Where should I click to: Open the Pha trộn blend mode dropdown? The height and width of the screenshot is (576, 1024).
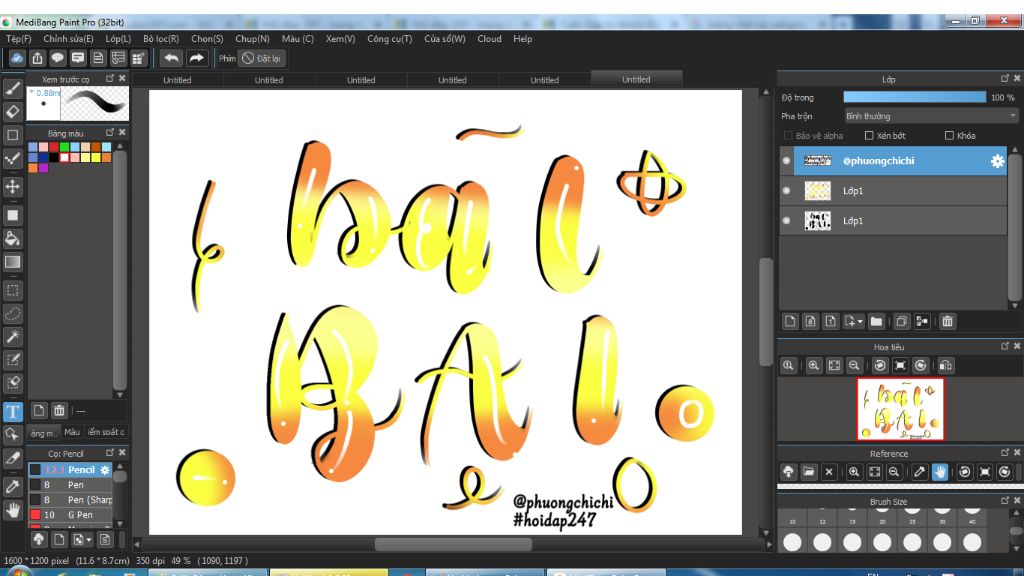click(x=931, y=116)
